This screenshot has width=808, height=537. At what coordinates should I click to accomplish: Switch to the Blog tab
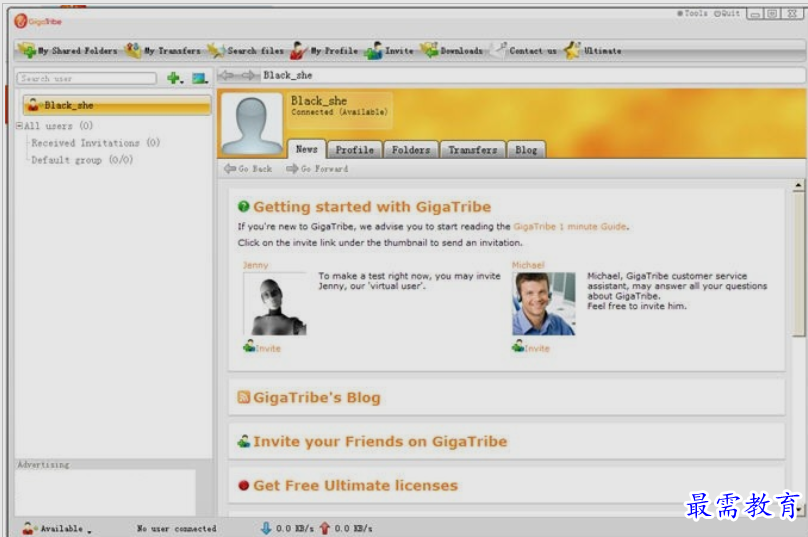526,150
